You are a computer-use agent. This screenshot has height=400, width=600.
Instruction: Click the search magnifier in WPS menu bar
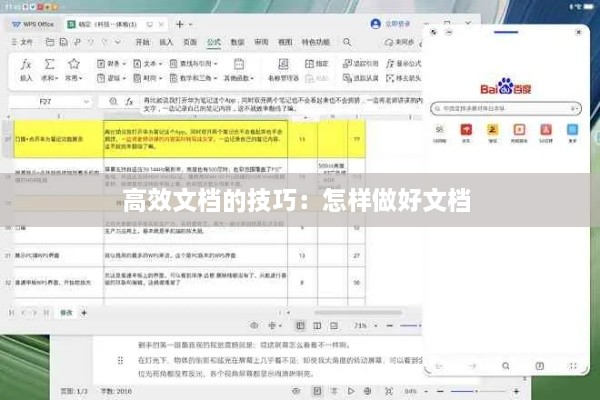[347, 42]
